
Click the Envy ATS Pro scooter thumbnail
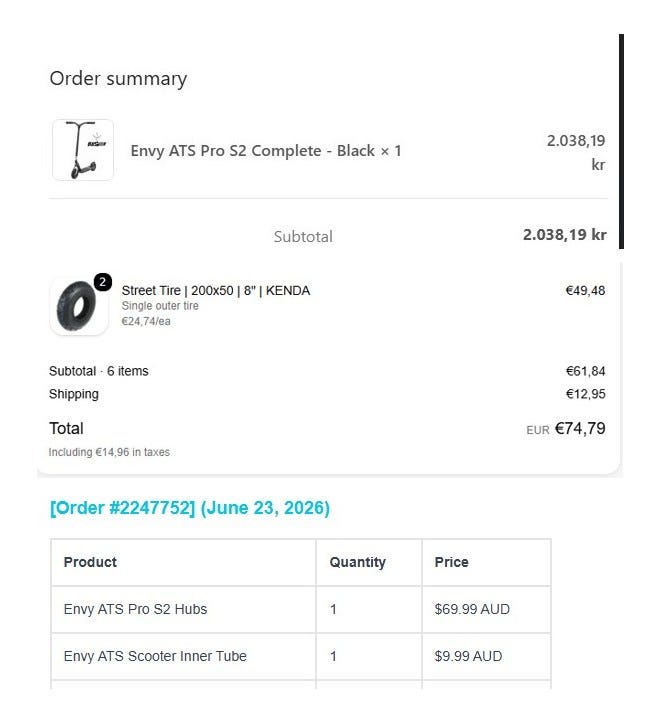pyautogui.click(x=83, y=150)
